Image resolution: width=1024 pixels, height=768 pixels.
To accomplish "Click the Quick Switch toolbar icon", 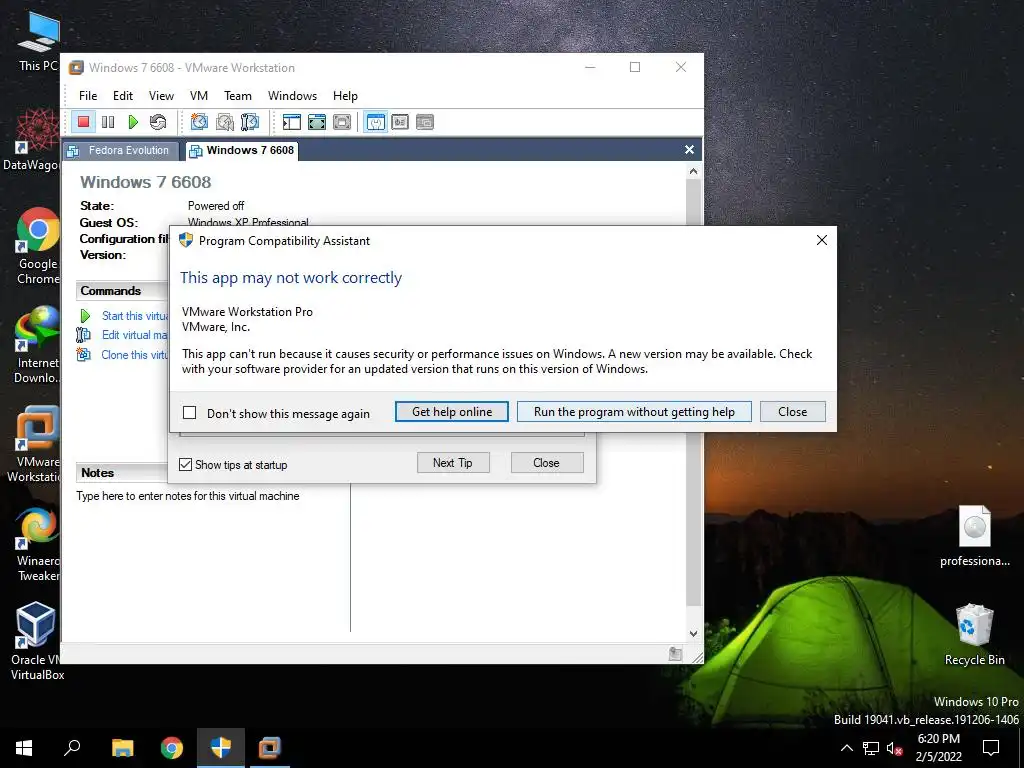I will tap(342, 122).
